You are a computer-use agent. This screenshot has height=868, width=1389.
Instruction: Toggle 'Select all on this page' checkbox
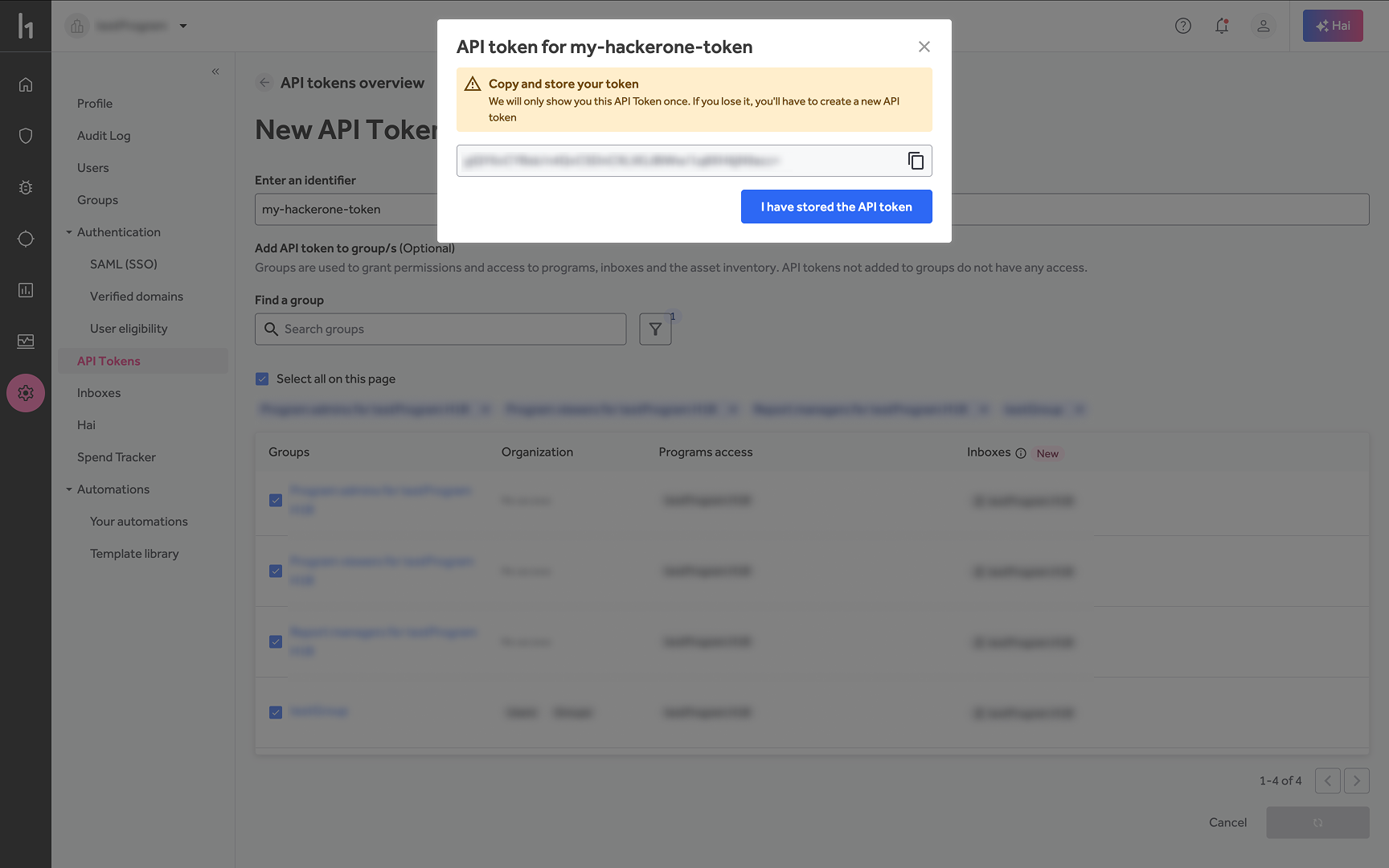262,379
